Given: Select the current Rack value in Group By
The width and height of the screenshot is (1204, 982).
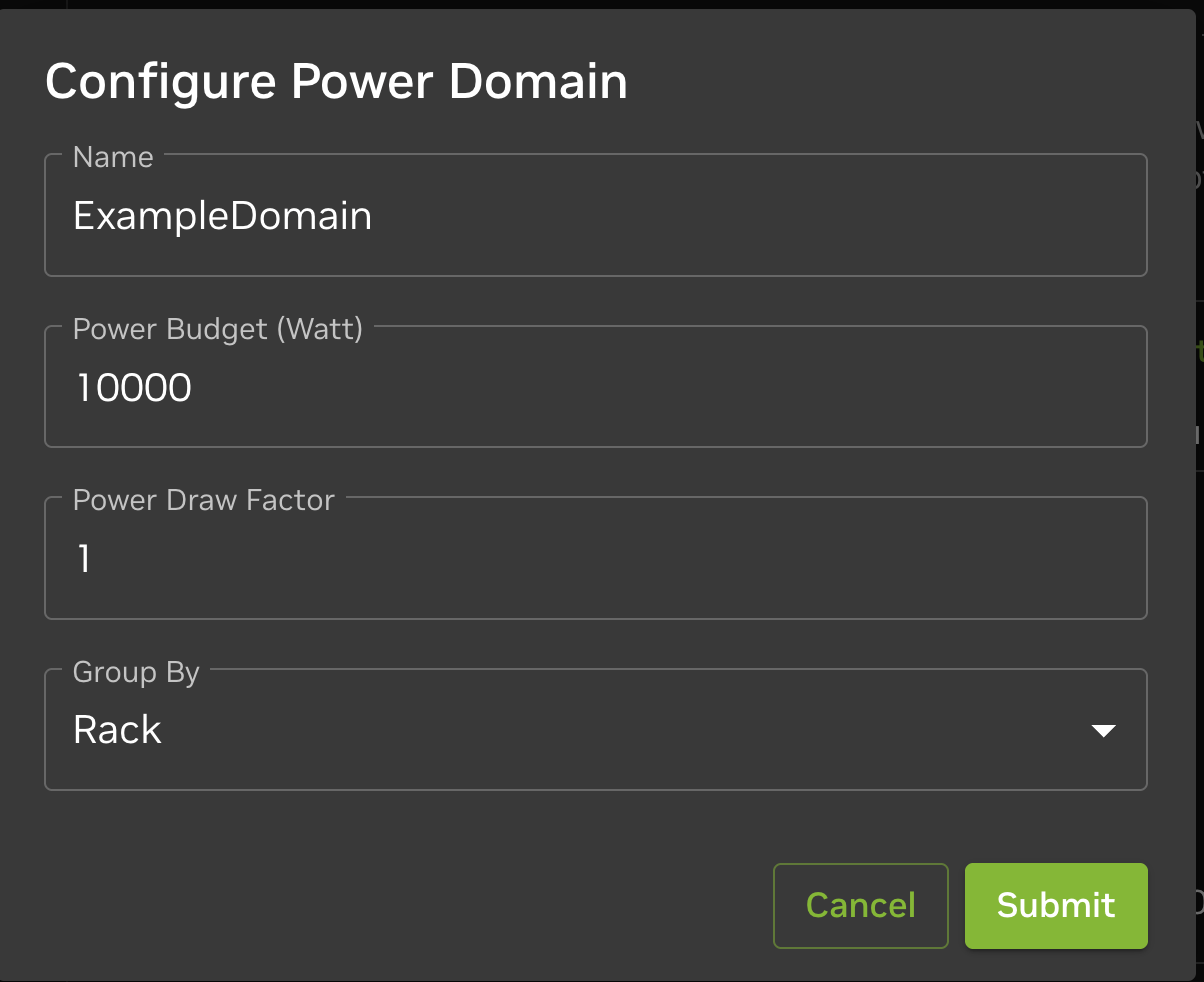Looking at the screenshot, I should click(117, 731).
